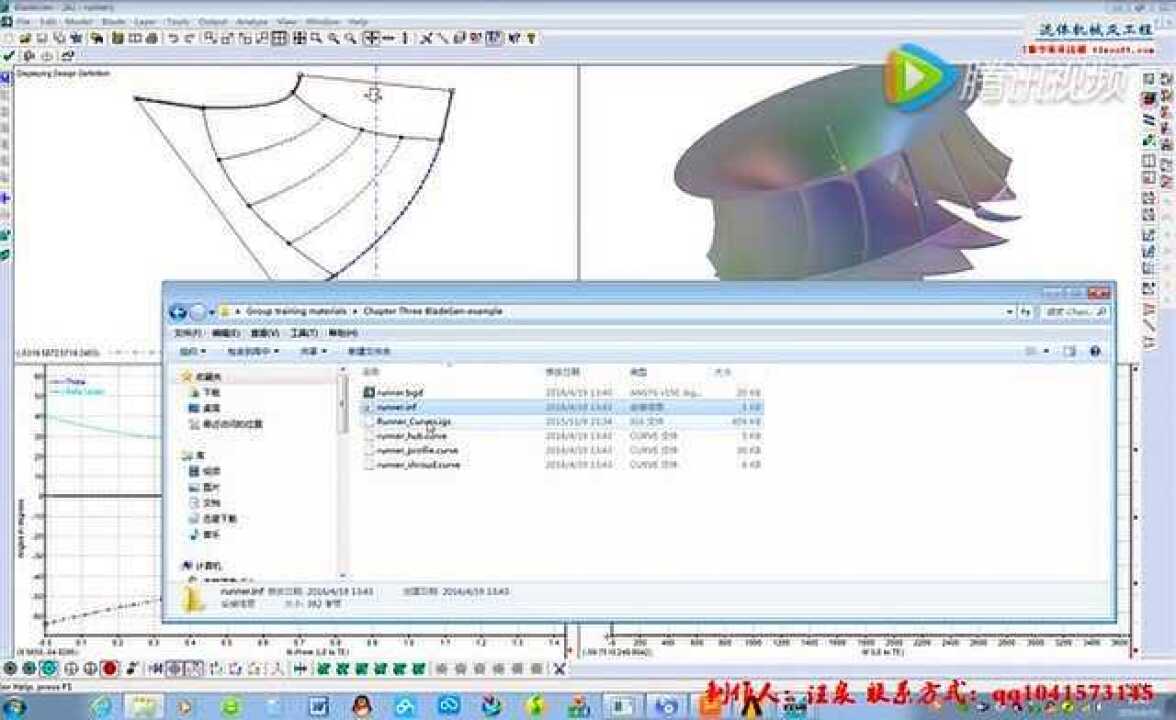Click the print icon in the top toolbar

pos(152,38)
